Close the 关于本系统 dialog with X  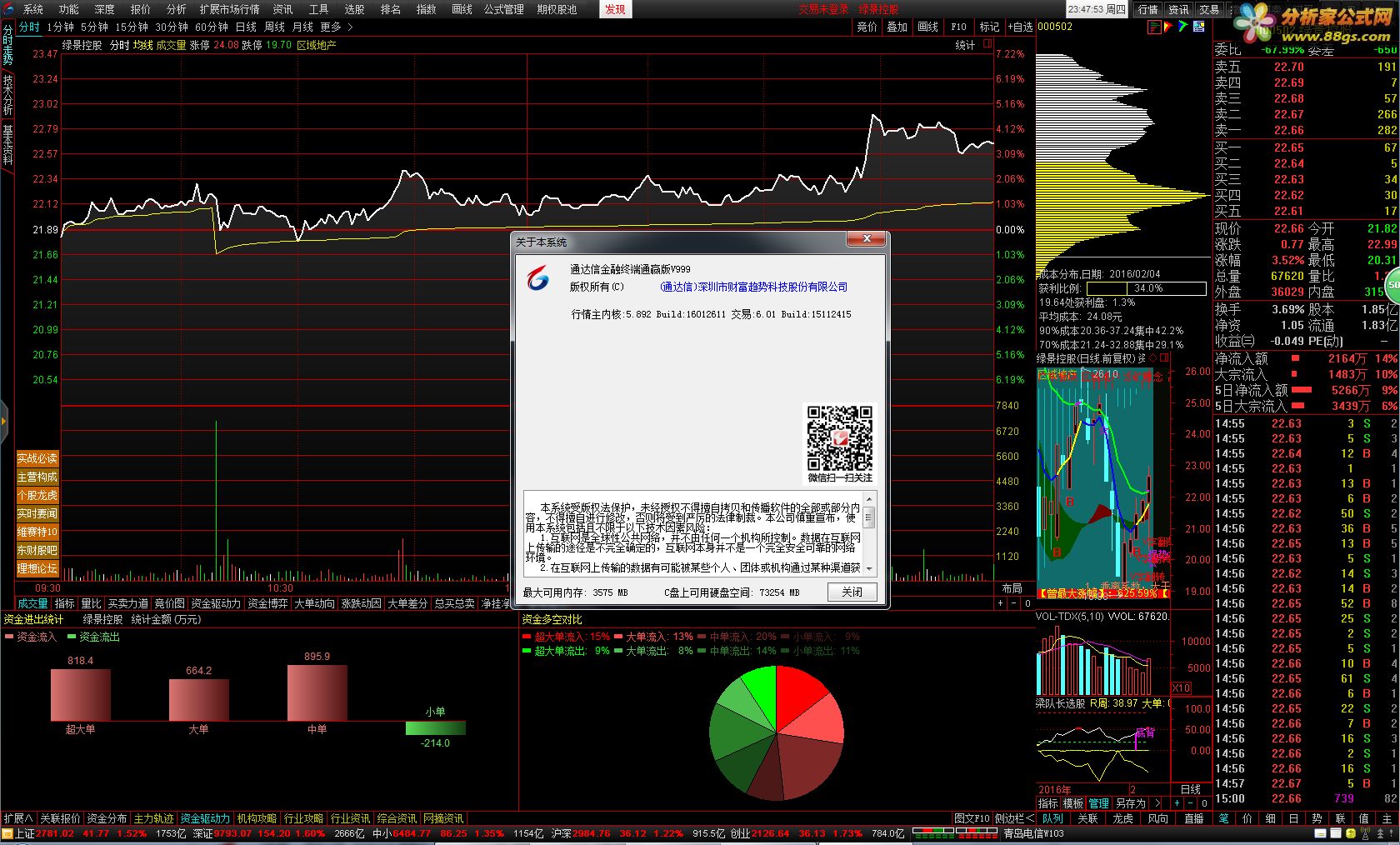click(x=867, y=239)
